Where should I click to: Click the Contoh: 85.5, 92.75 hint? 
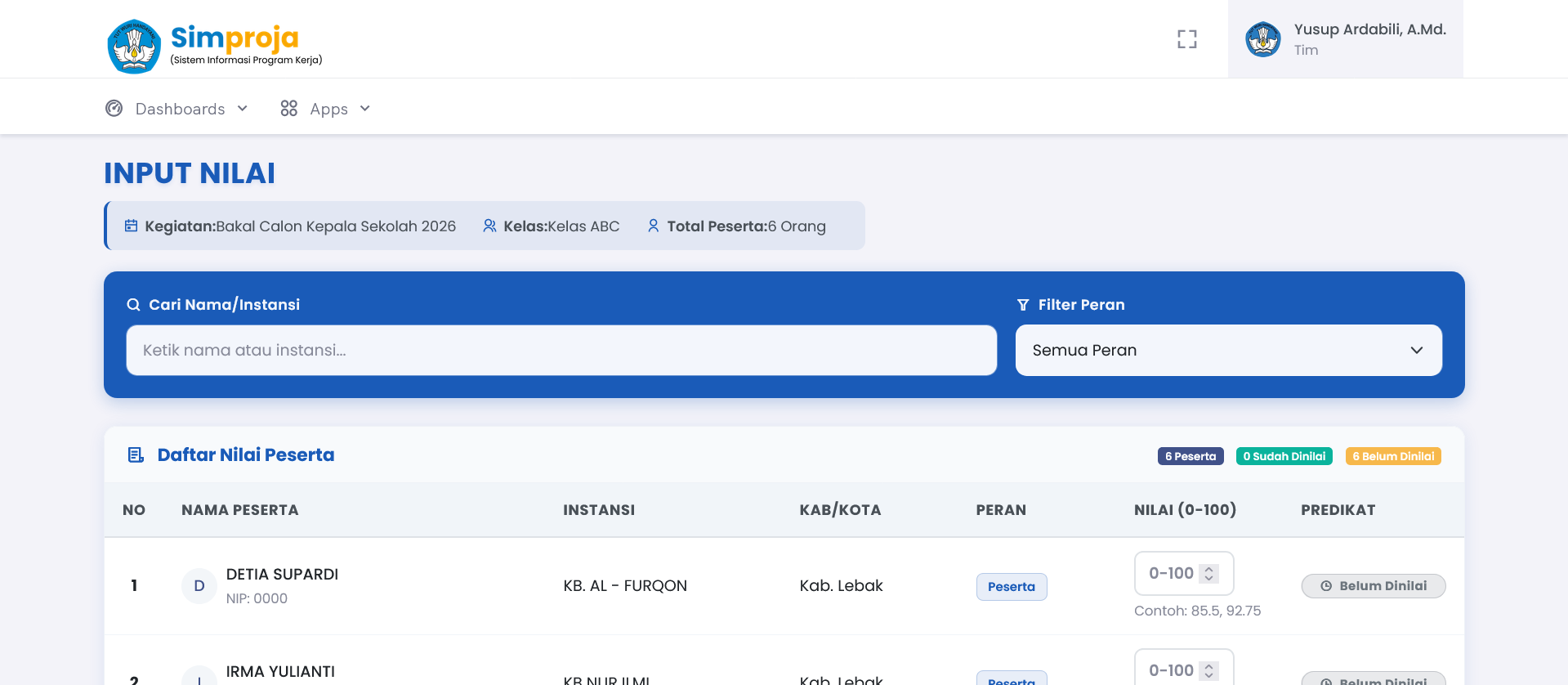(x=1197, y=611)
